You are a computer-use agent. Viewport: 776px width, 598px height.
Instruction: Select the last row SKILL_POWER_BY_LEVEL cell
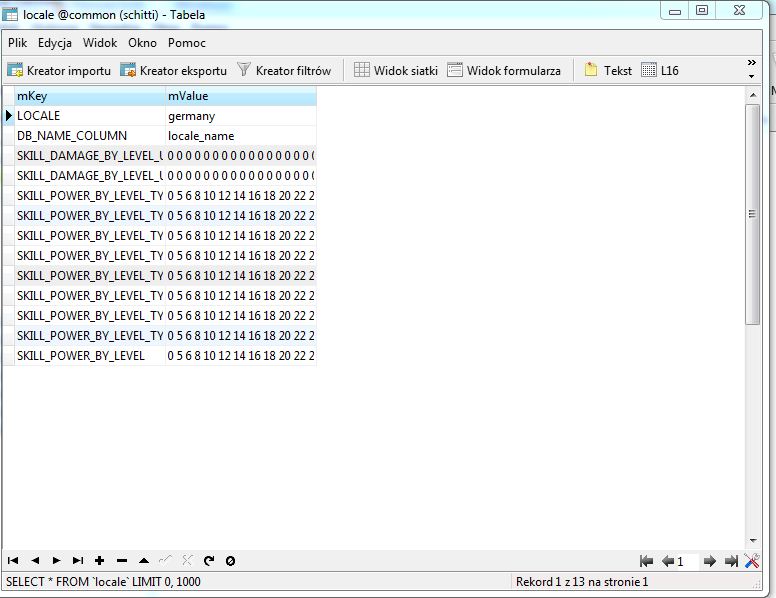pos(90,355)
